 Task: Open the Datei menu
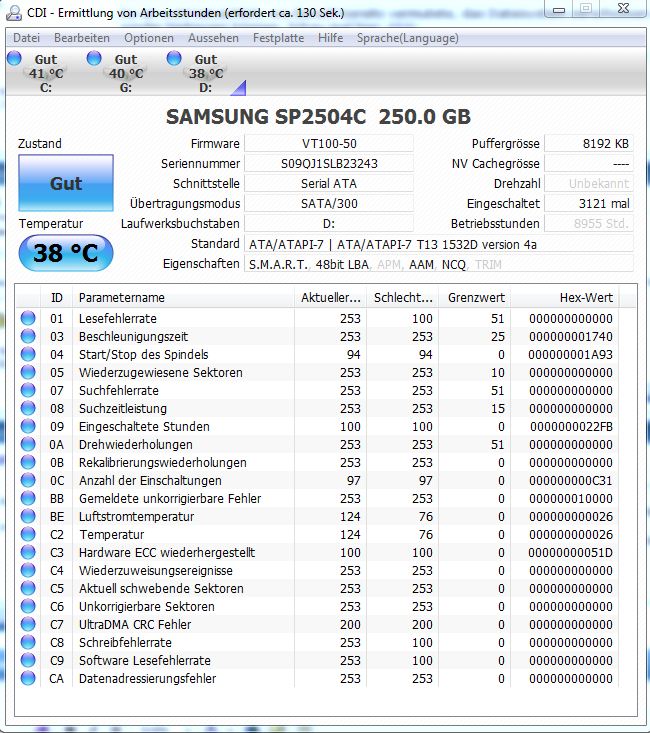(x=26, y=38)
